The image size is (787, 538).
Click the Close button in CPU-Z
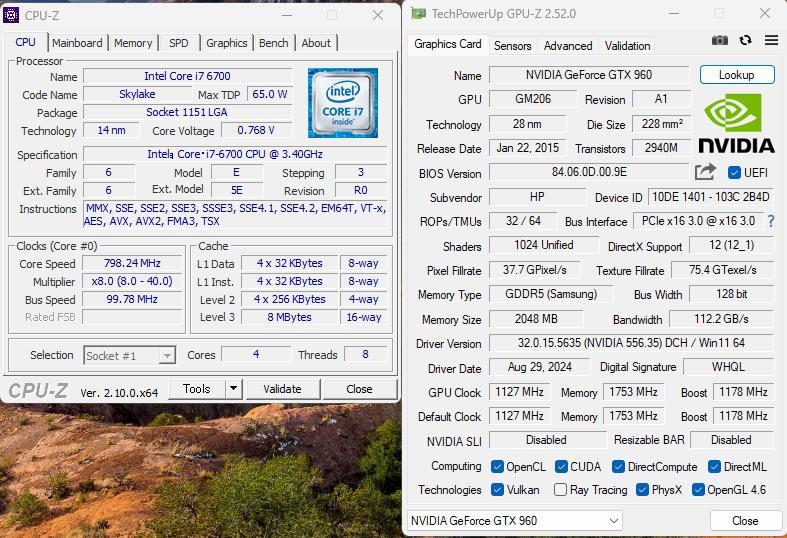pyautogui.click(x=359, y=389)
